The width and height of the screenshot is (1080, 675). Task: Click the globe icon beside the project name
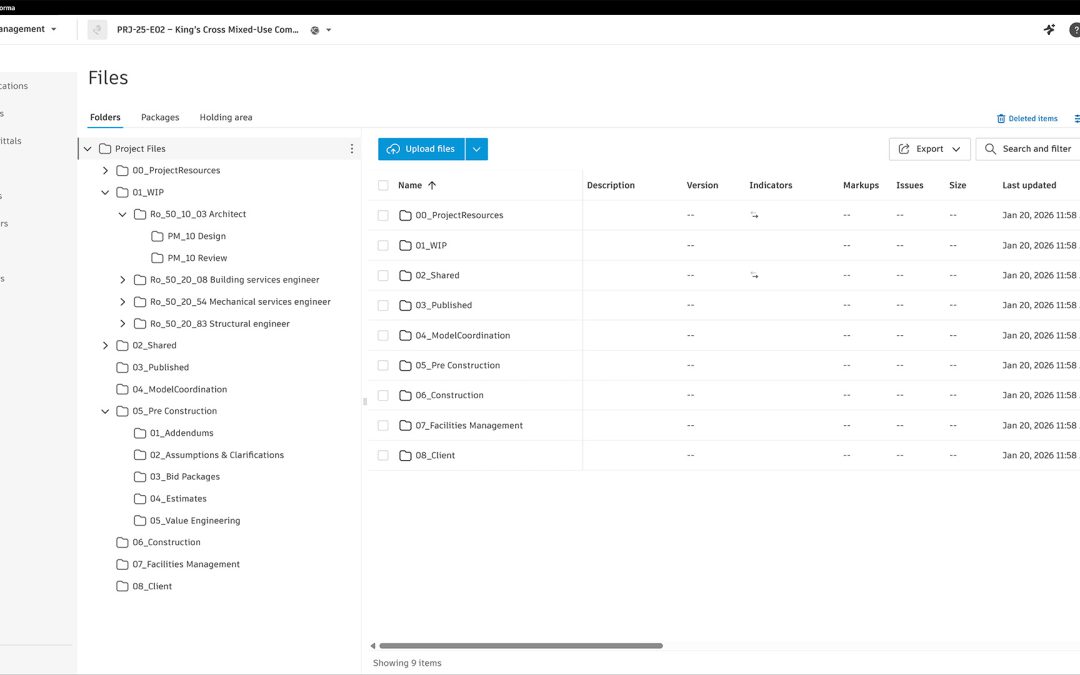(x=315, y=30)
